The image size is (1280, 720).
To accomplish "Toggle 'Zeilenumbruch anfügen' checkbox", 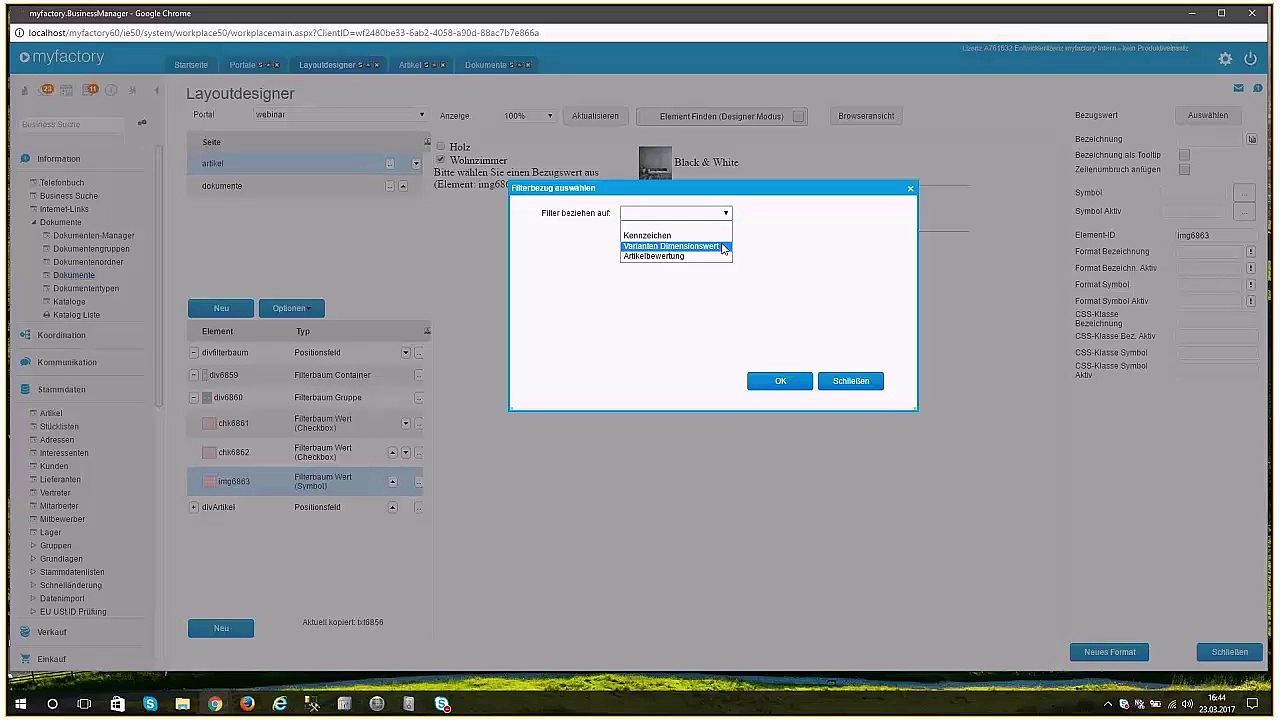I will (1184, 170).
